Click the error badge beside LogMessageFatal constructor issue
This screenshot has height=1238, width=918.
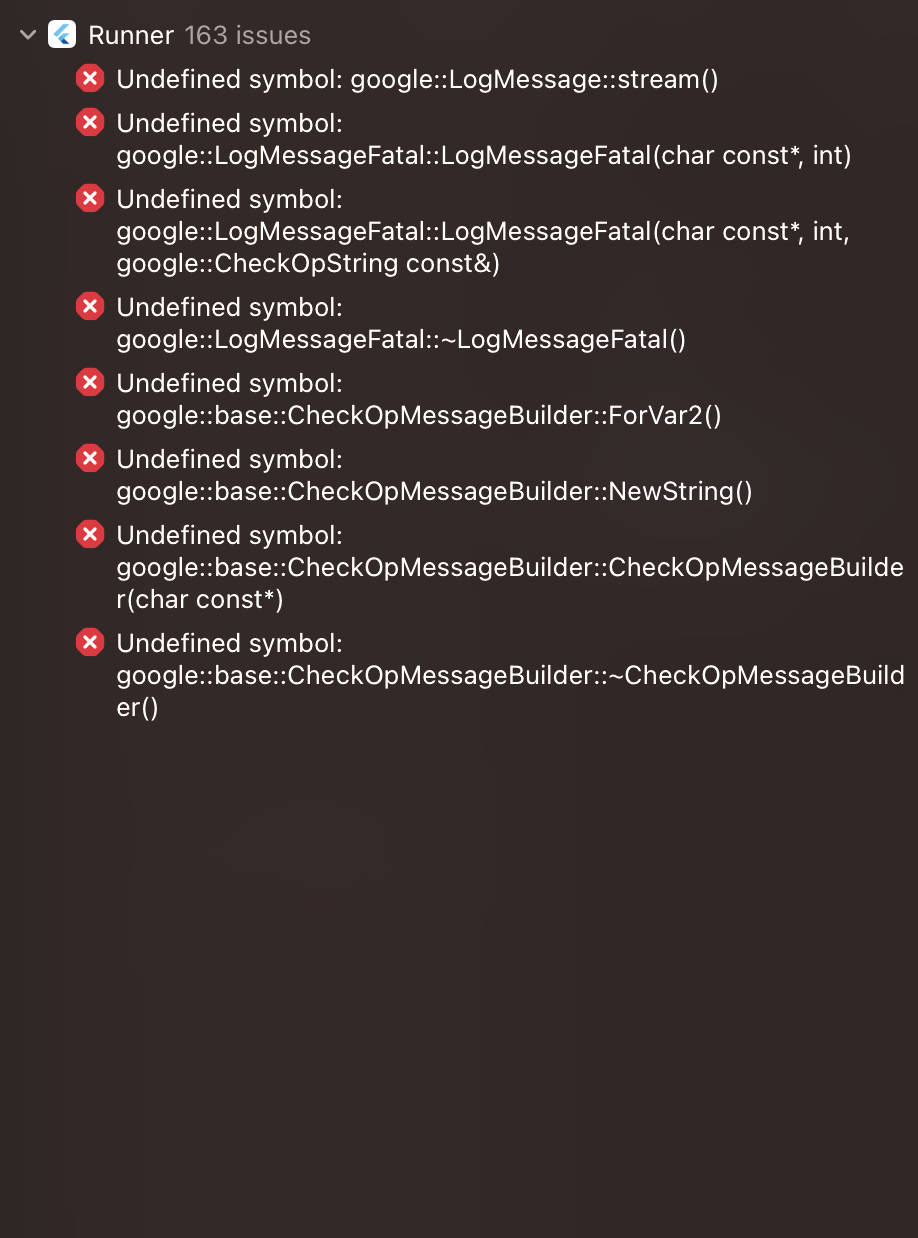tap(90, 122)
